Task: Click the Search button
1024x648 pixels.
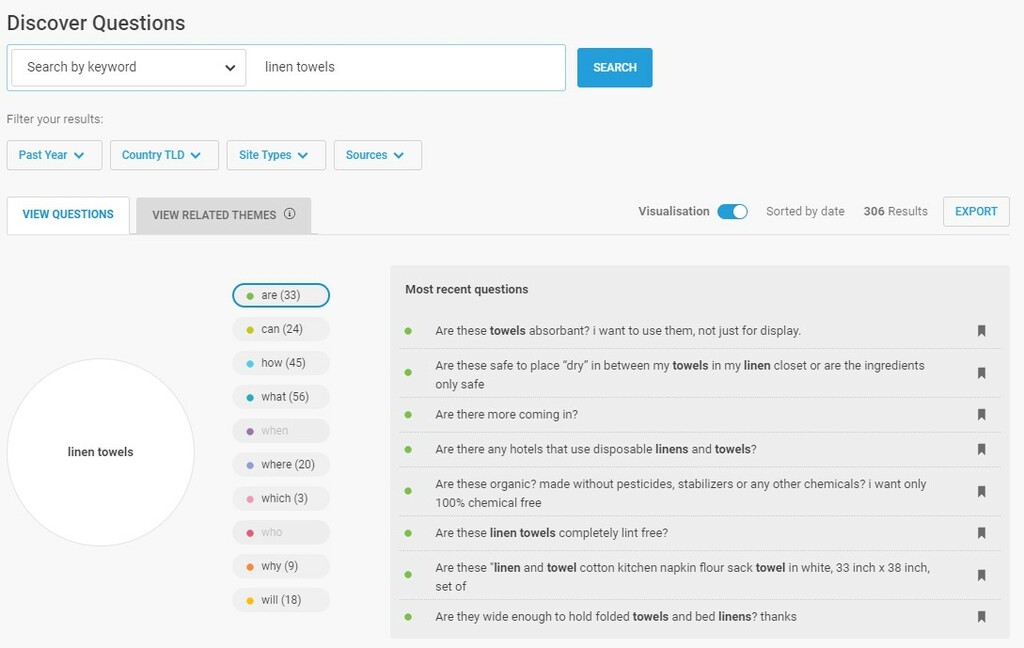Action: 614,68
